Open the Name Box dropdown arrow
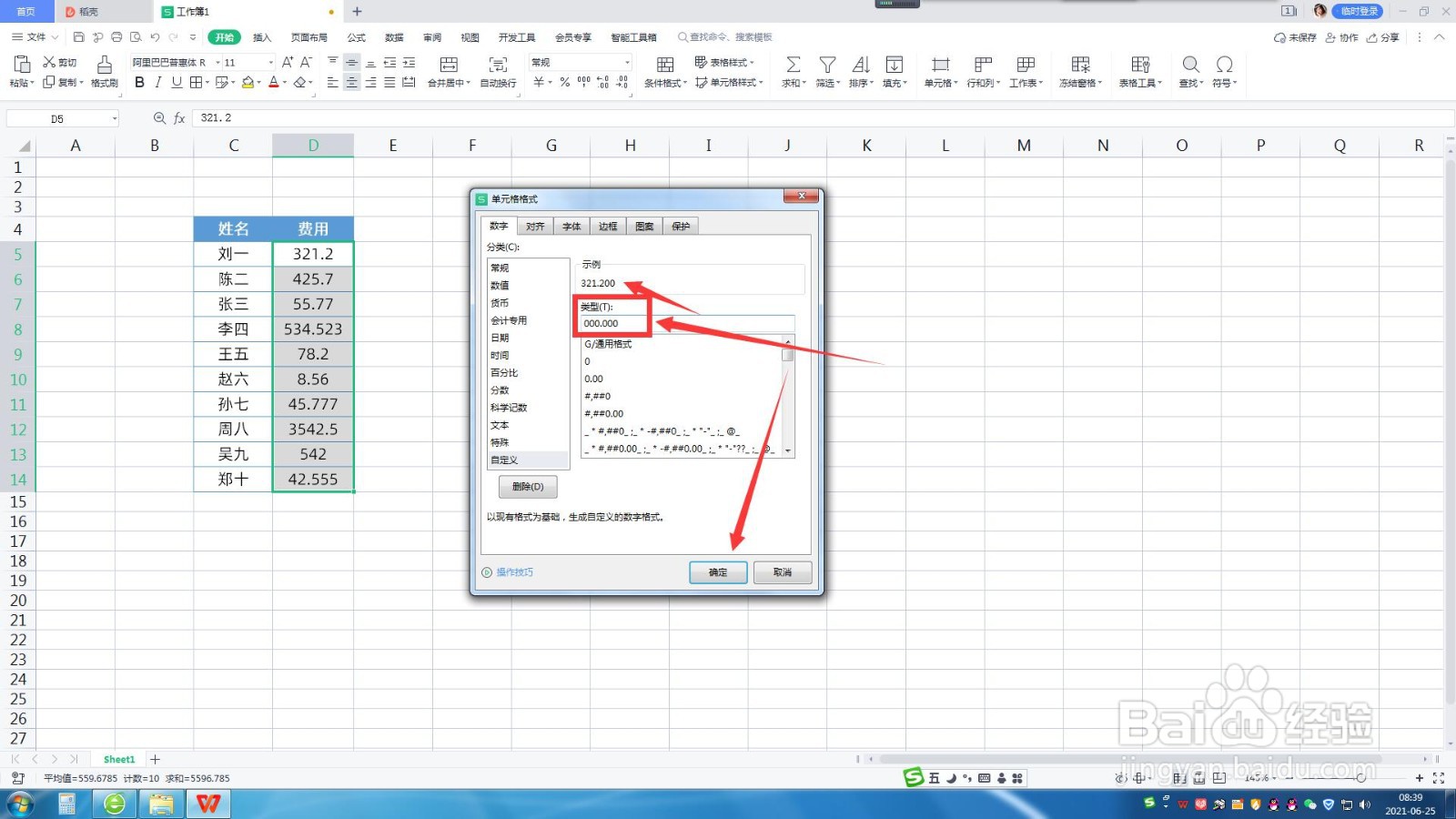Viewport: 1456px width, 819px height. [x=115, y=118]
